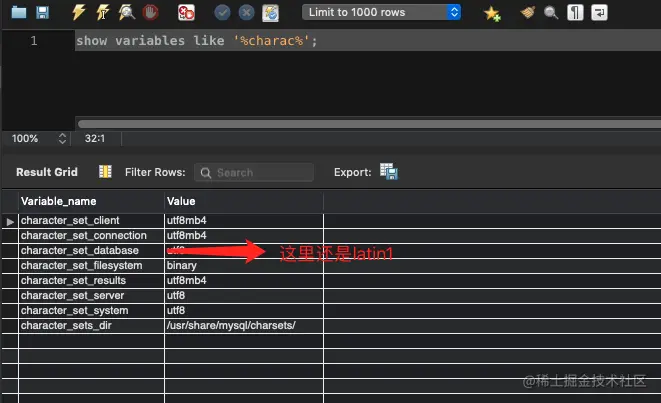This screenshot has height=403, width=661.
Task: Click utf8mb4 value for character_set_connection
Action: [x=244, y=236]
